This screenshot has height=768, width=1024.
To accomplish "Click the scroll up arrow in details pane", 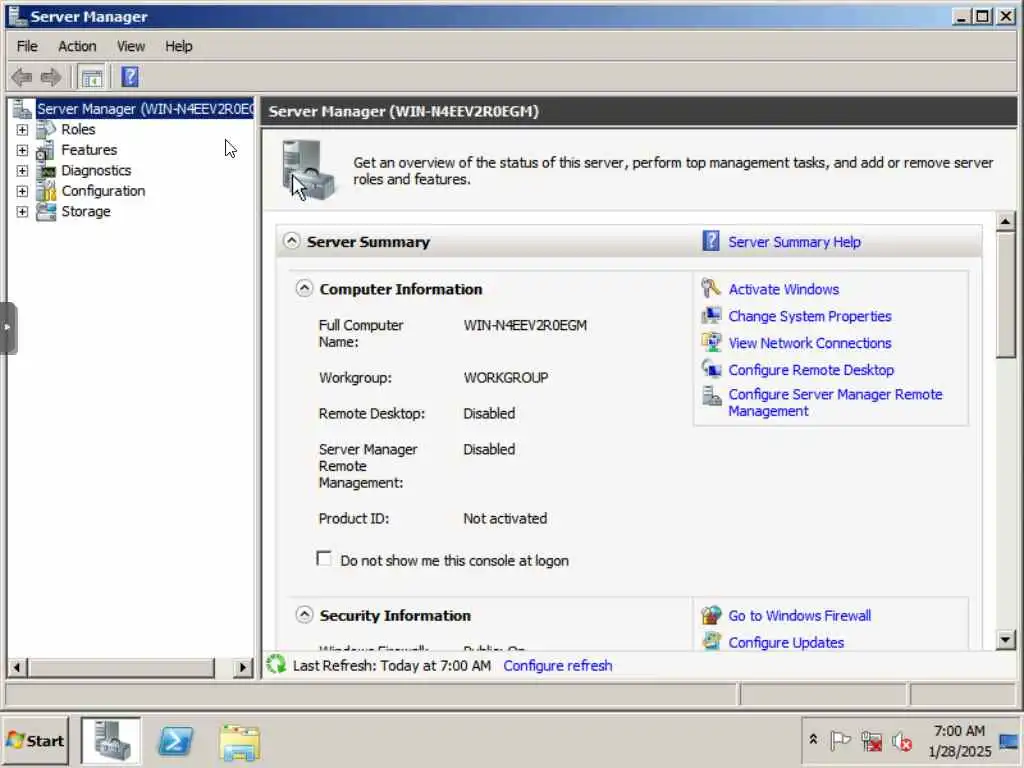I will [x=1005, y=221].
